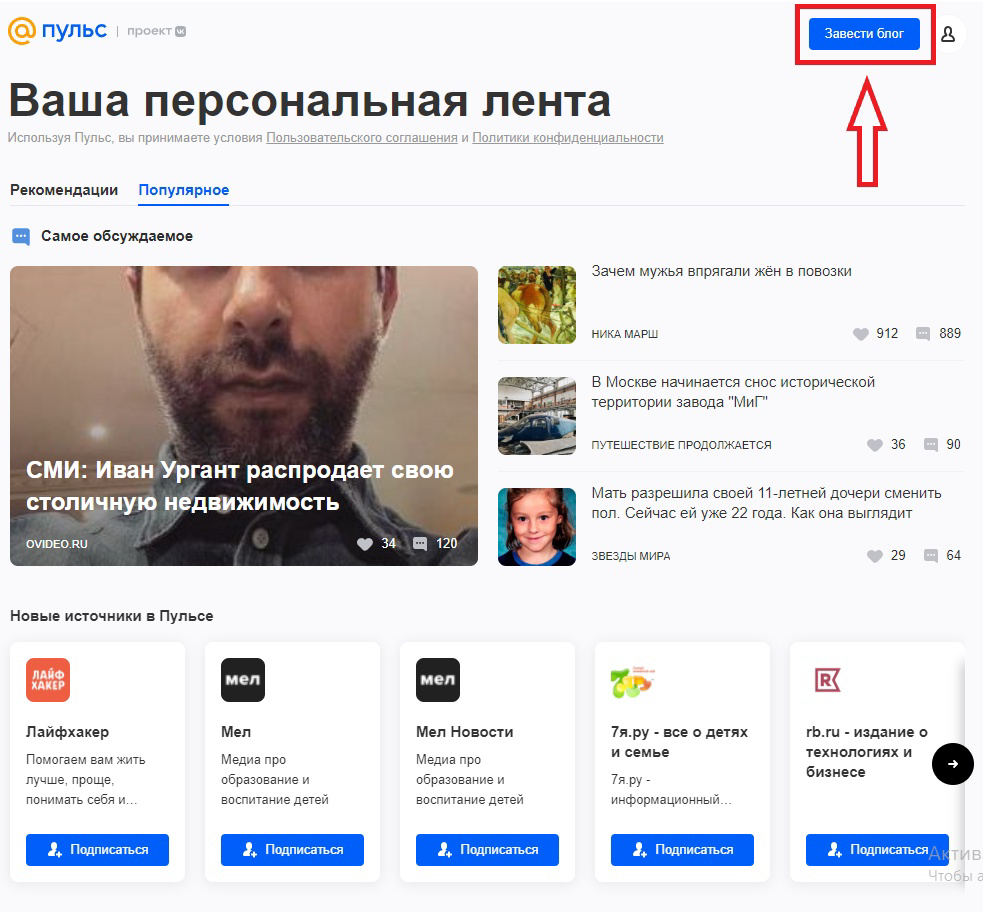Viewport: 983px width, 912px height.
Task: Open comments icon with 90 count
Action: click(931, 445)
